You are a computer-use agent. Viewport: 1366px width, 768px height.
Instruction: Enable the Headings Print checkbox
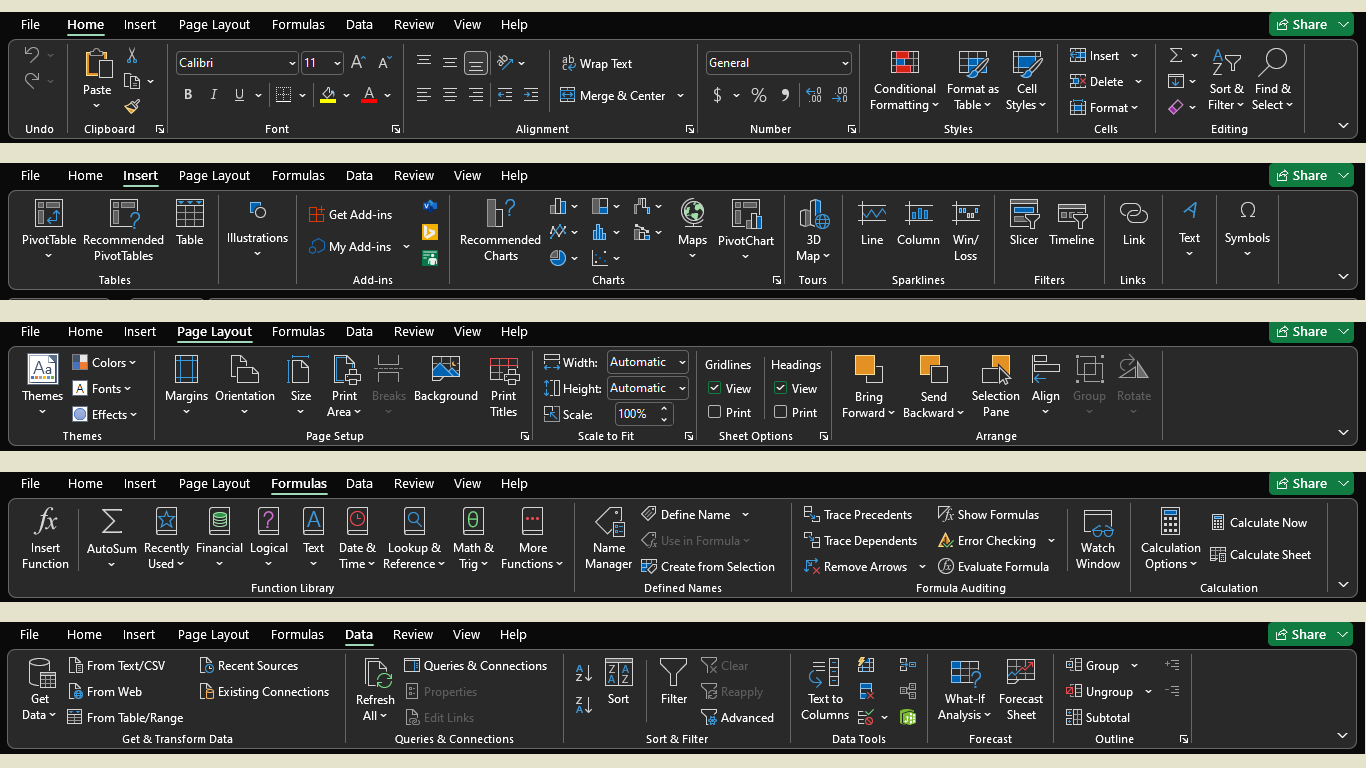point(781,412)
